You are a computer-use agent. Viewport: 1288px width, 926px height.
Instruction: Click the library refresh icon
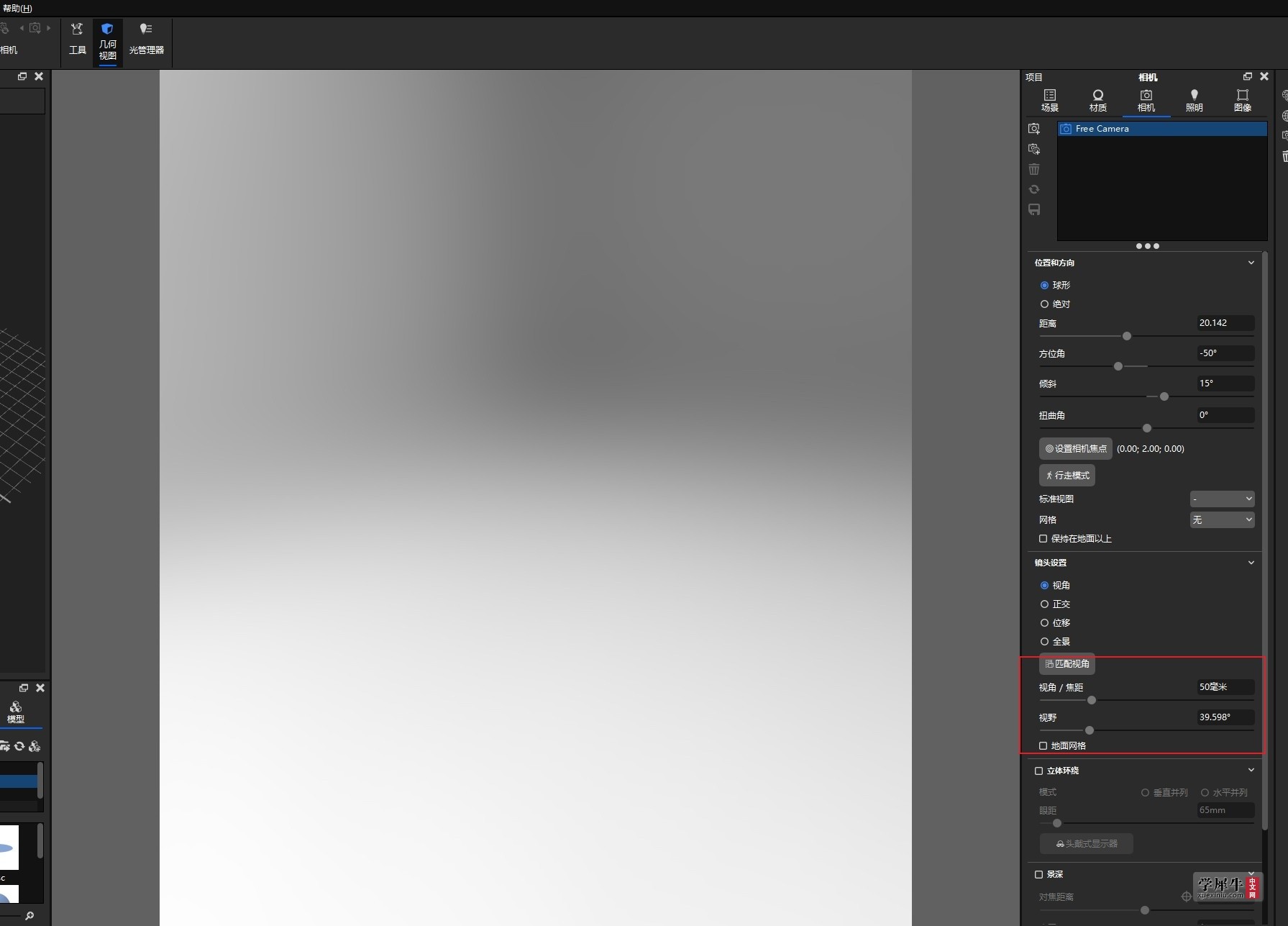click(x=19, y=746)
